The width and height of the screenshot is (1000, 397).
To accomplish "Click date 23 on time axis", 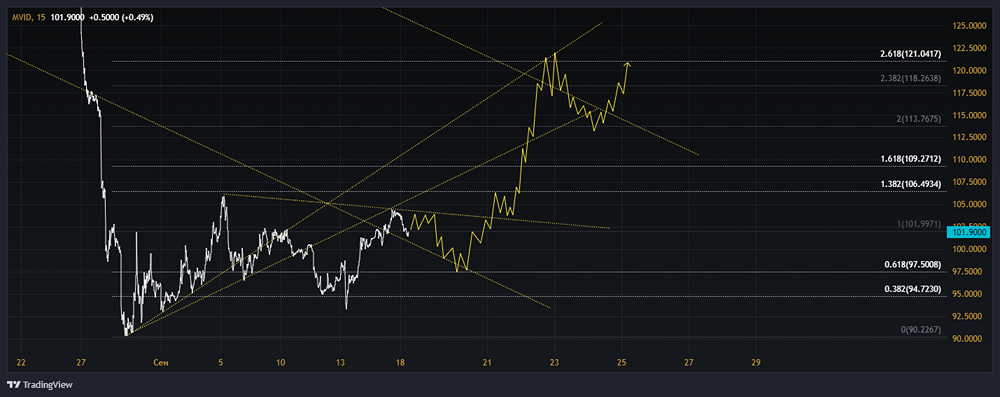I will tap(554, 363).
